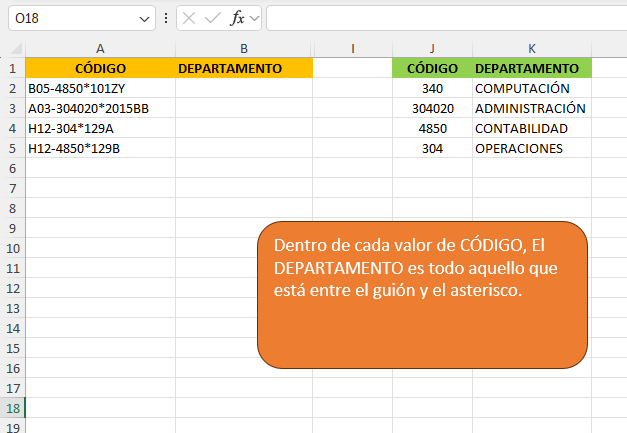Click the cell with value 304020
Image resolution: width=627 pixels, height=433 pixels.
tap(432, 108)
